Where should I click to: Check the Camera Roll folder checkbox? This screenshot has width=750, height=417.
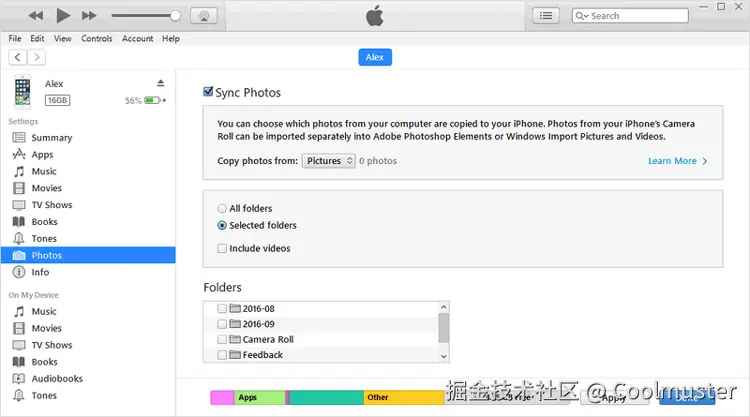(x=222, y=339)
